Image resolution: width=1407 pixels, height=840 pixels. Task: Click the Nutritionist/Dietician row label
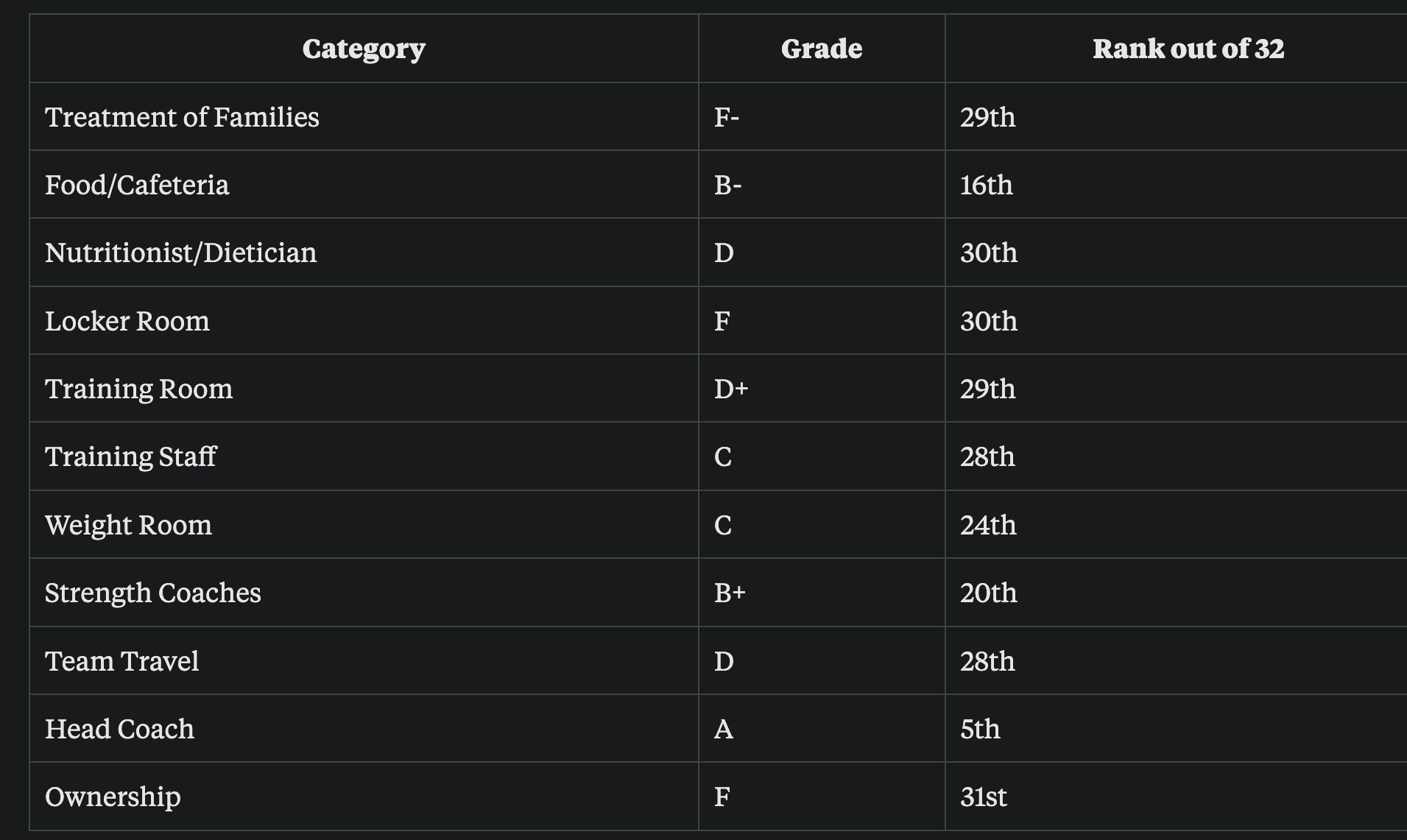[x=180, y=253]
